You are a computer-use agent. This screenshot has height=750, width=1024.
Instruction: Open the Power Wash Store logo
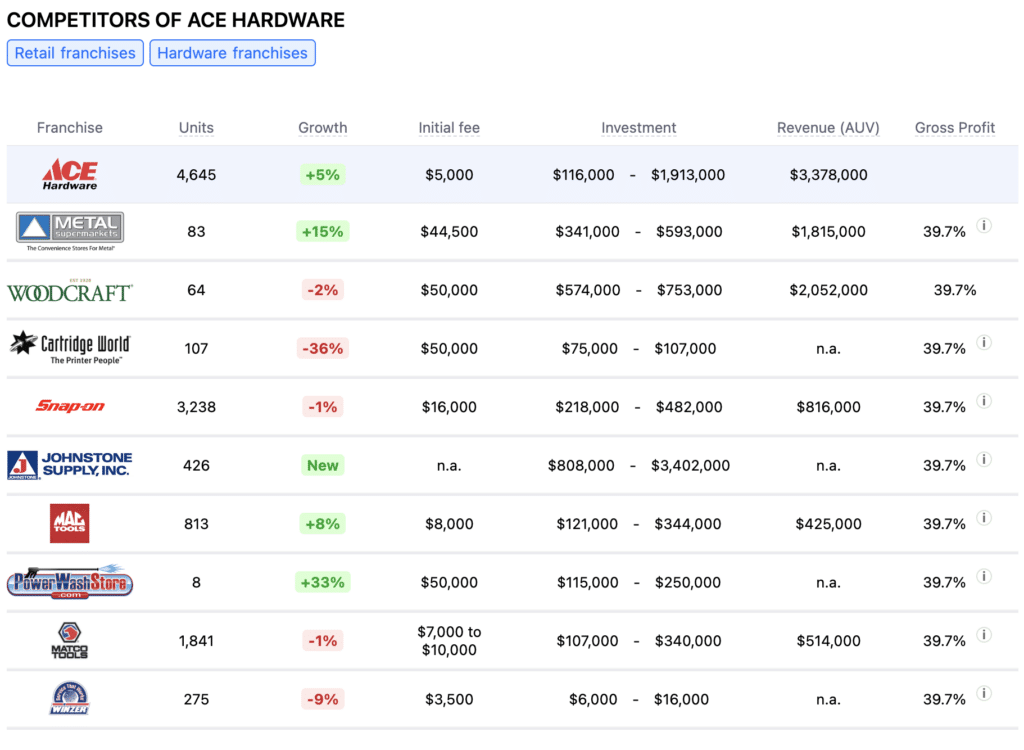[x=70, y=581]
